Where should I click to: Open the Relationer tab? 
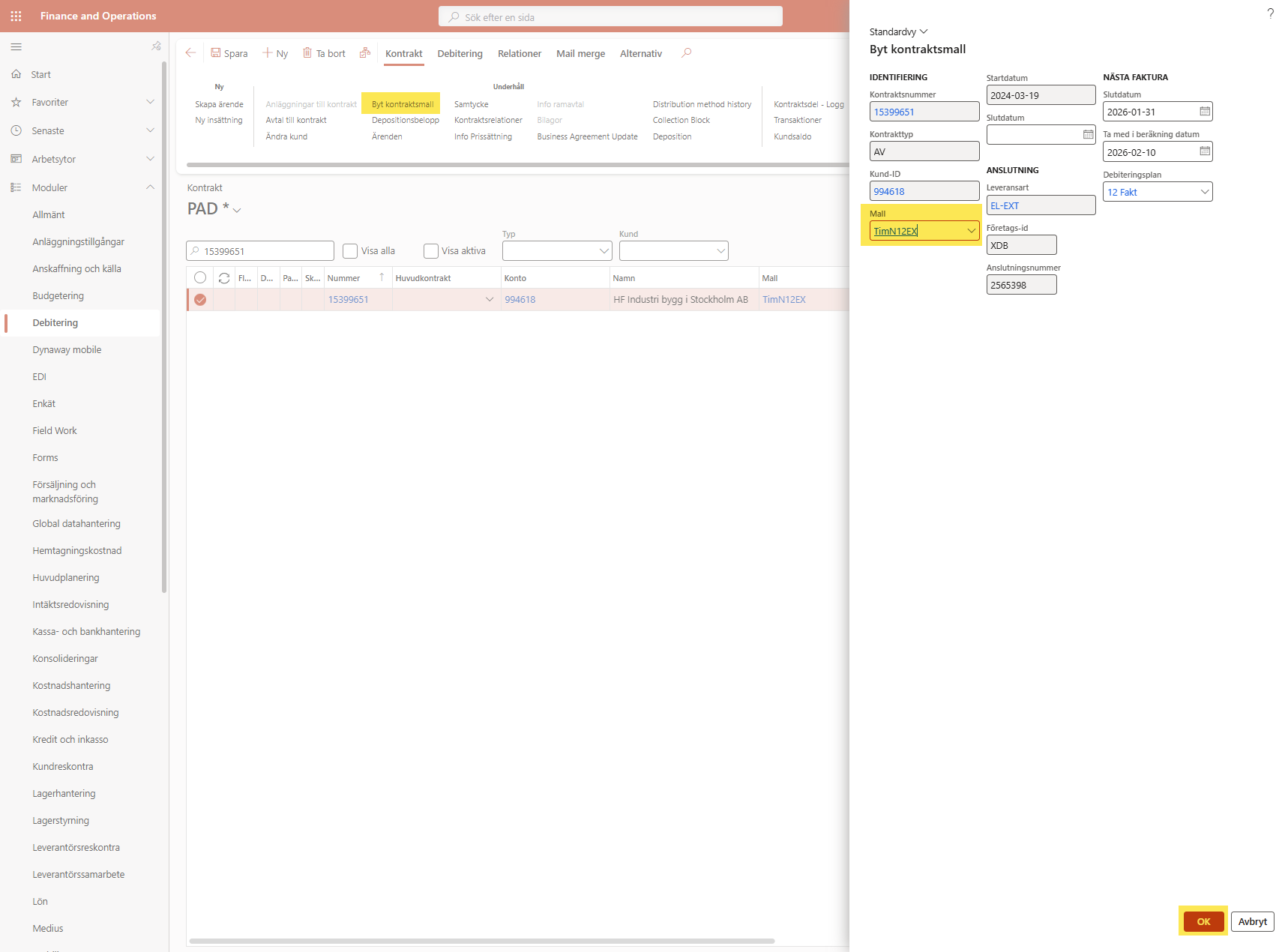coord(519,54)
